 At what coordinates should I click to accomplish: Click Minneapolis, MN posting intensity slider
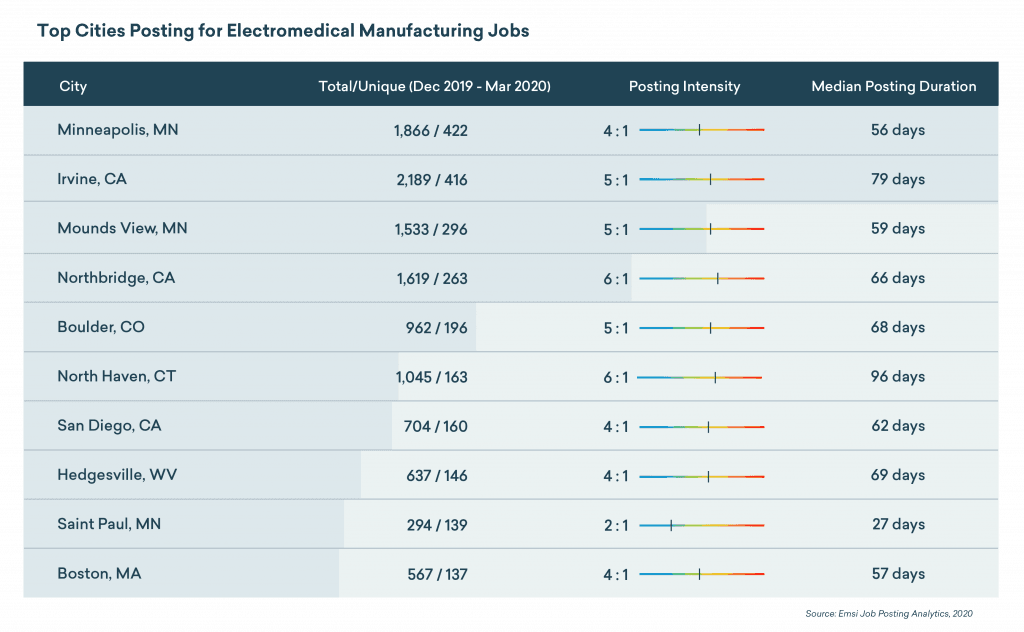click(x=701, y=130)
